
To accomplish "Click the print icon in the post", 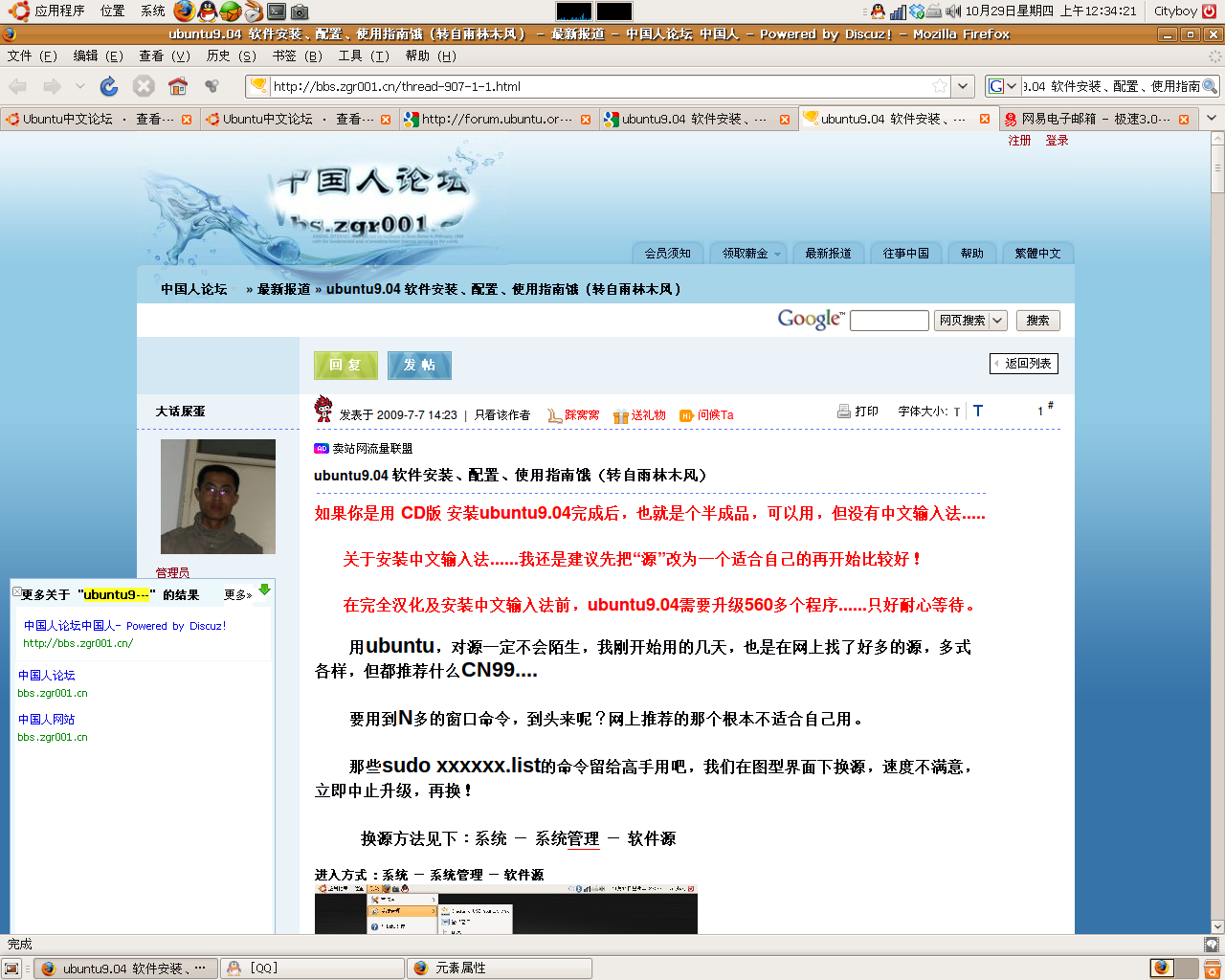I will (844, 412).
